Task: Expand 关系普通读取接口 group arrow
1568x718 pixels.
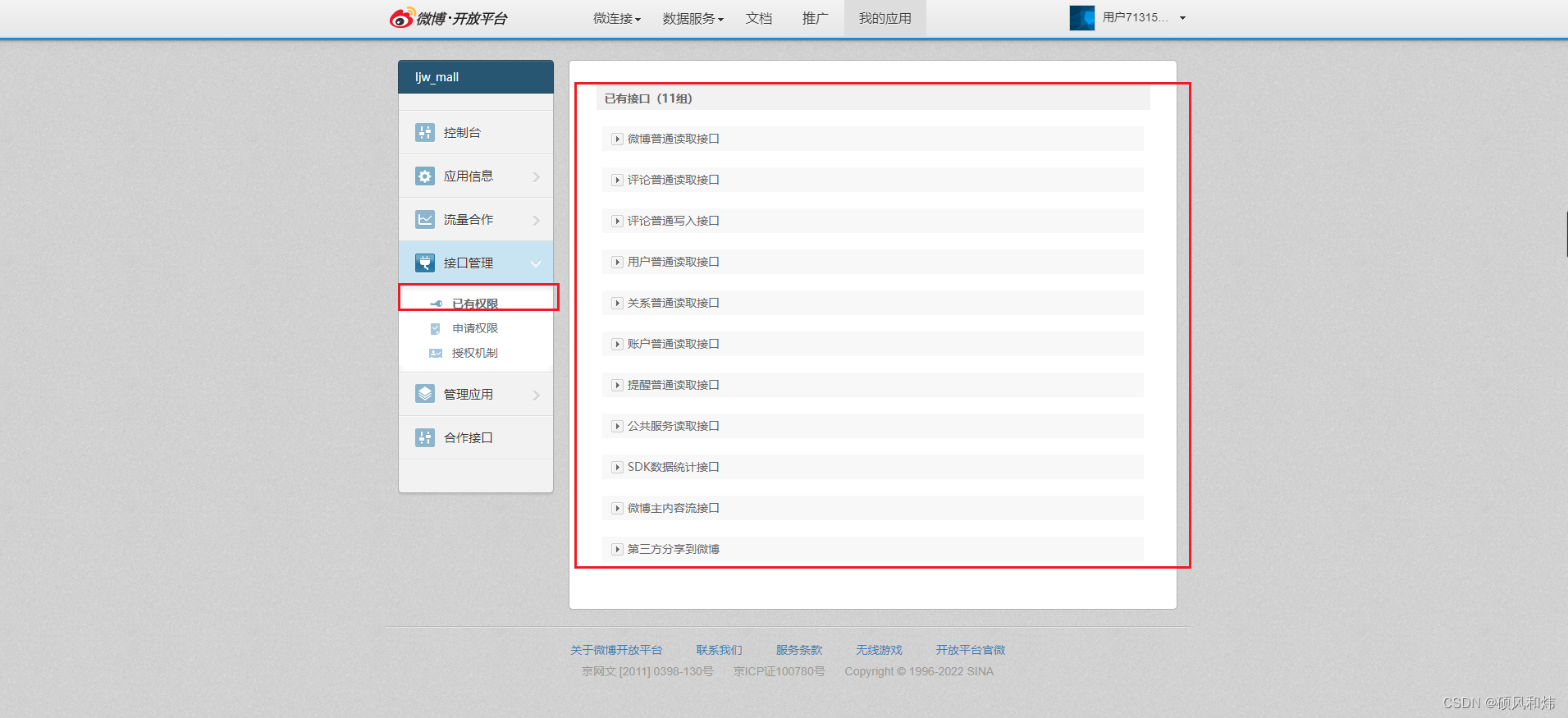Action: 618,304
